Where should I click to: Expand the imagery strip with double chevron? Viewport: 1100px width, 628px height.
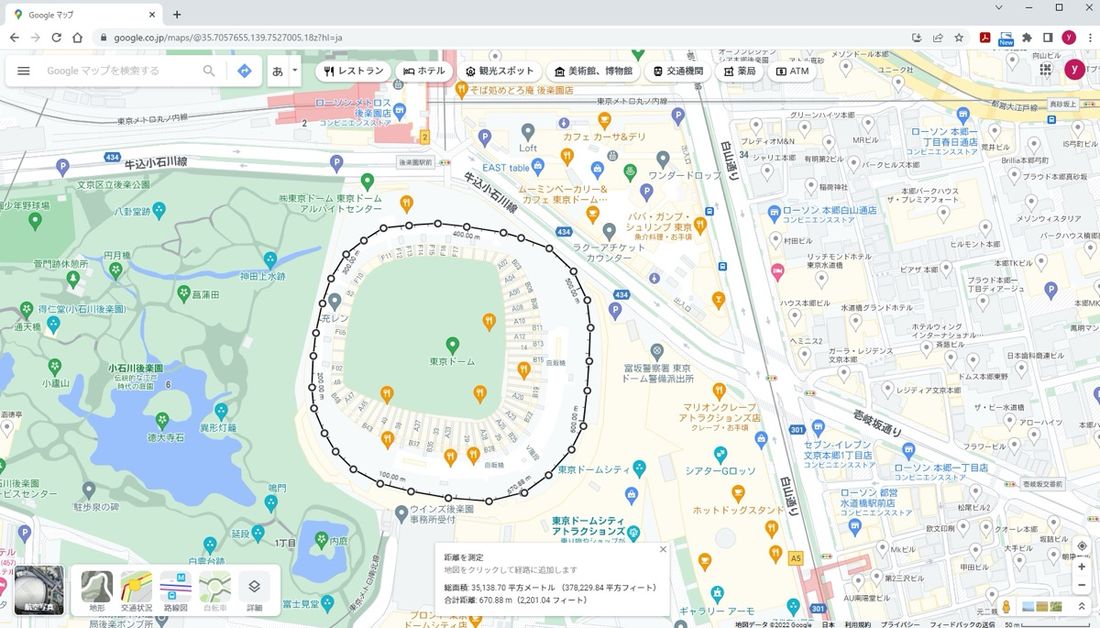(x=1081, y=606)
